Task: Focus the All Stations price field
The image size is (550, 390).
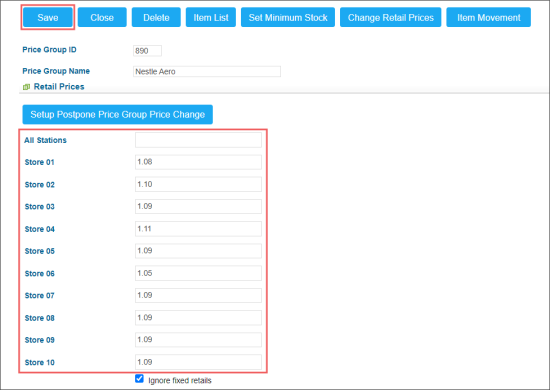Action: [198, 140]
